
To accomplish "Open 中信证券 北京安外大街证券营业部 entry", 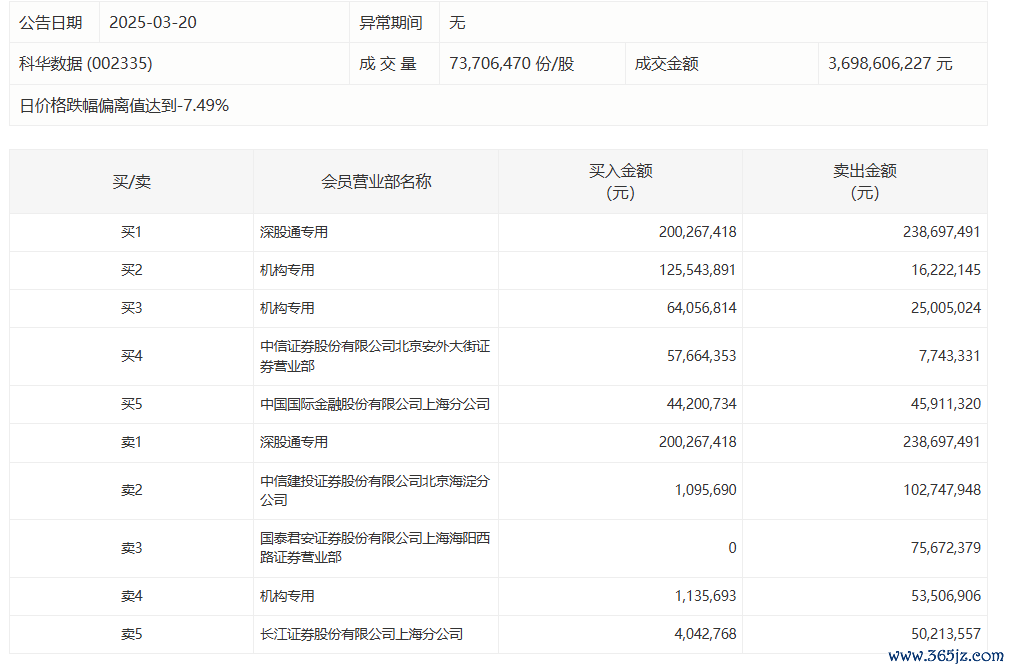I will (x=375, y=356).
